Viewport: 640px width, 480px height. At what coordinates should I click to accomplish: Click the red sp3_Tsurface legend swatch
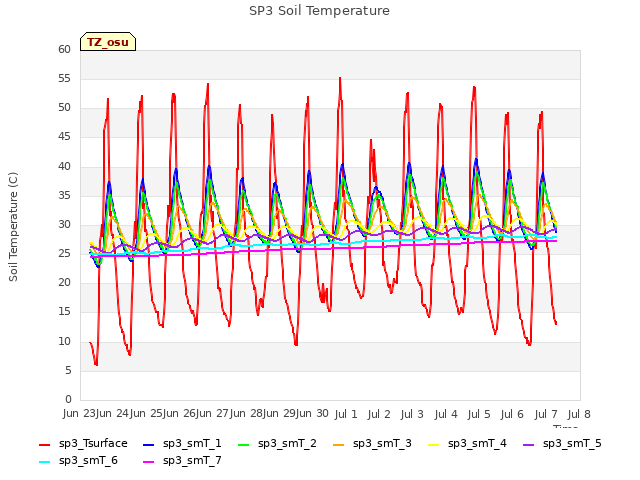pyautogui.click(x=44, y=444)
